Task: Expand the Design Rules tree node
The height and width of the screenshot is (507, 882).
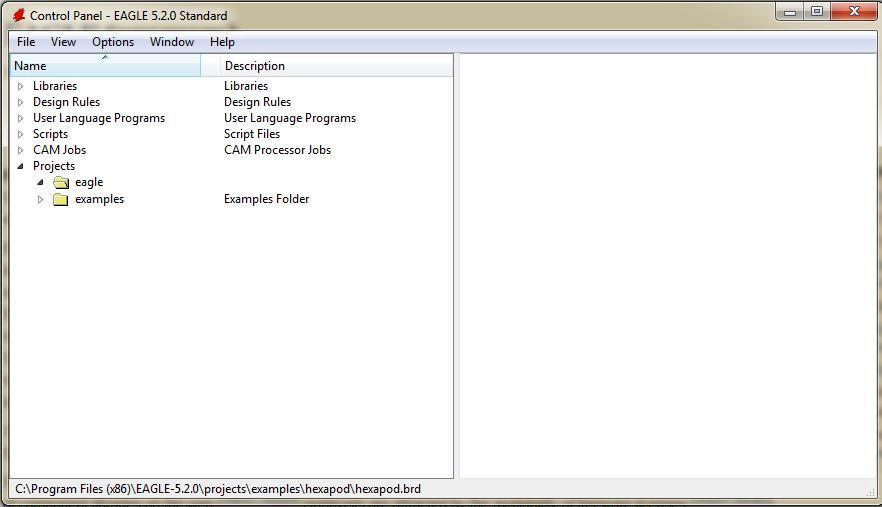Action: pos(21,102)
